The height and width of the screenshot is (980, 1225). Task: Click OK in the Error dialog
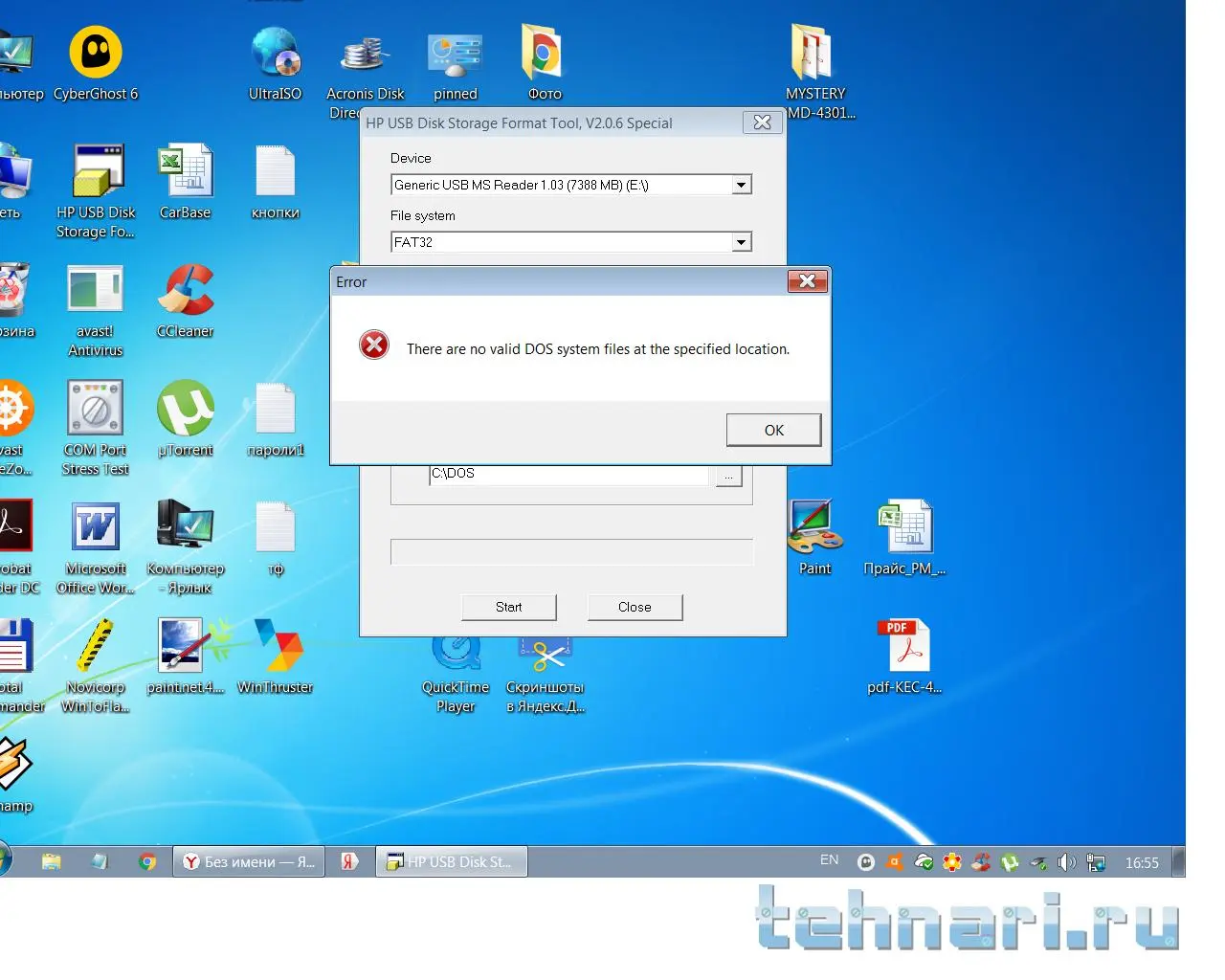pos(773,430)
